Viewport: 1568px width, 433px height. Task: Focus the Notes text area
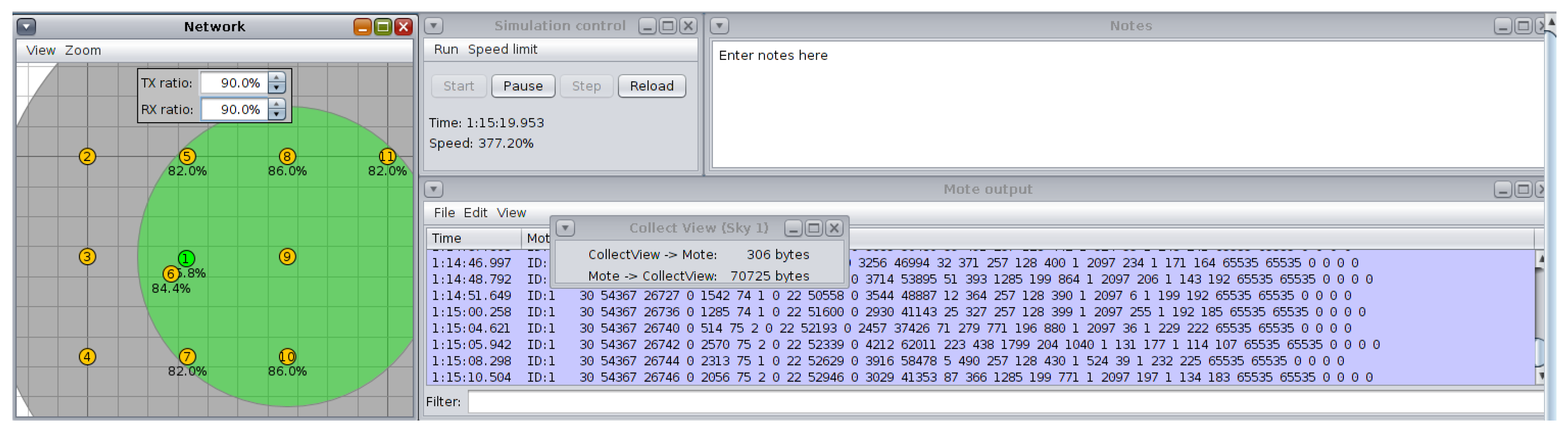[1127, 104]
